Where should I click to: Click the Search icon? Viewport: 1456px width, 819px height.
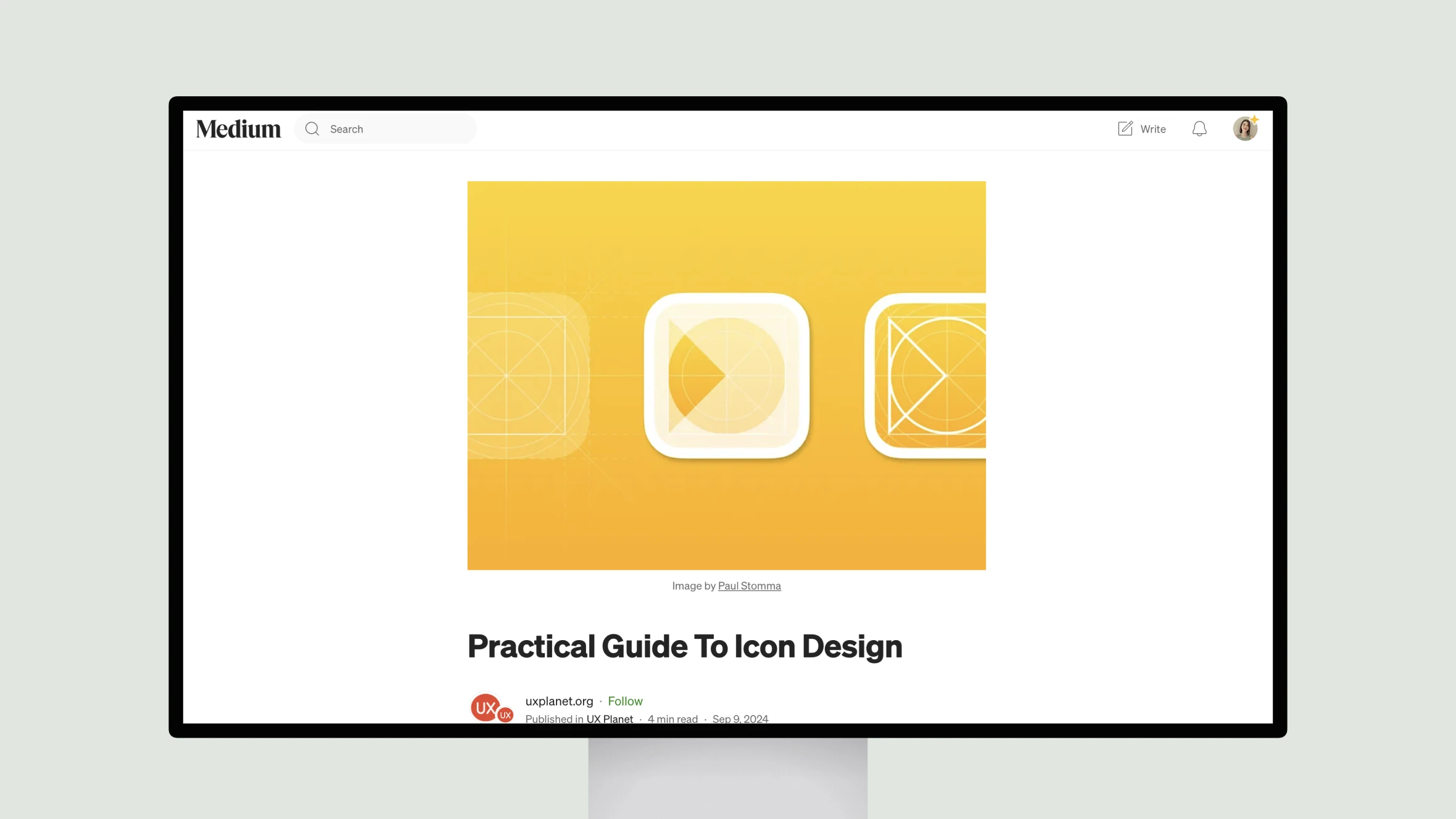point(312,128)
